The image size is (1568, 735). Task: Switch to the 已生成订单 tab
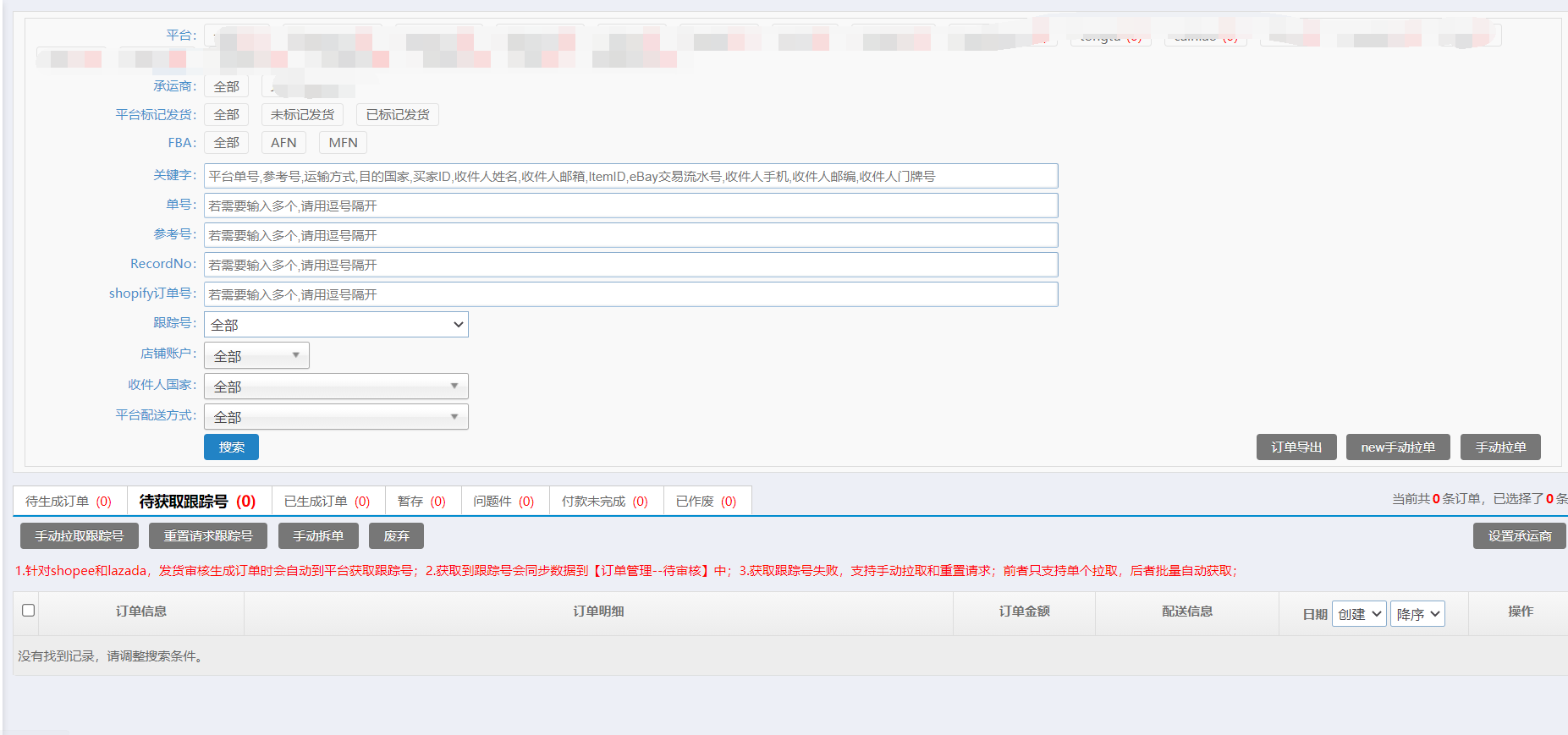click(327, 502)
